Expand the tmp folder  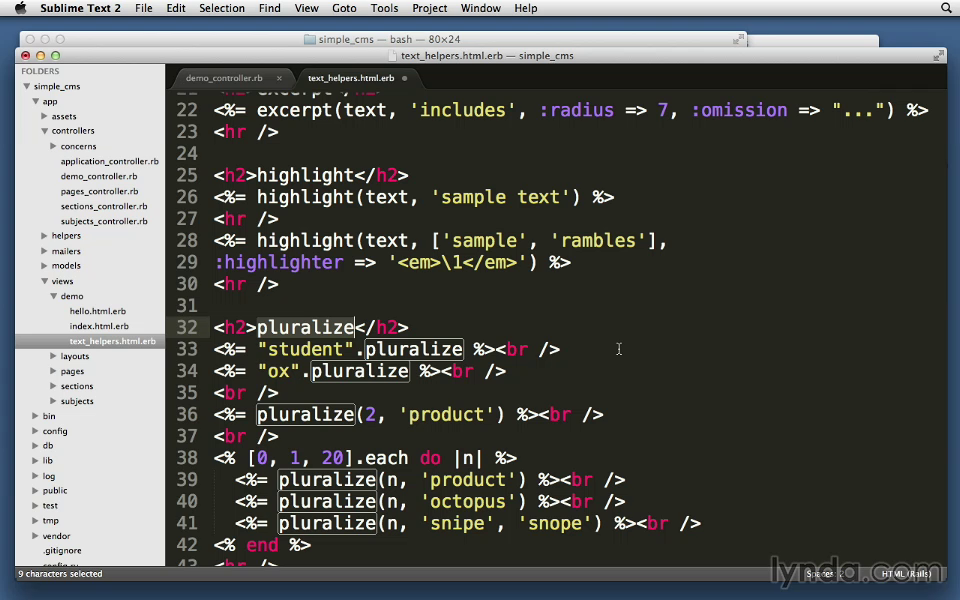click(36, 520)
